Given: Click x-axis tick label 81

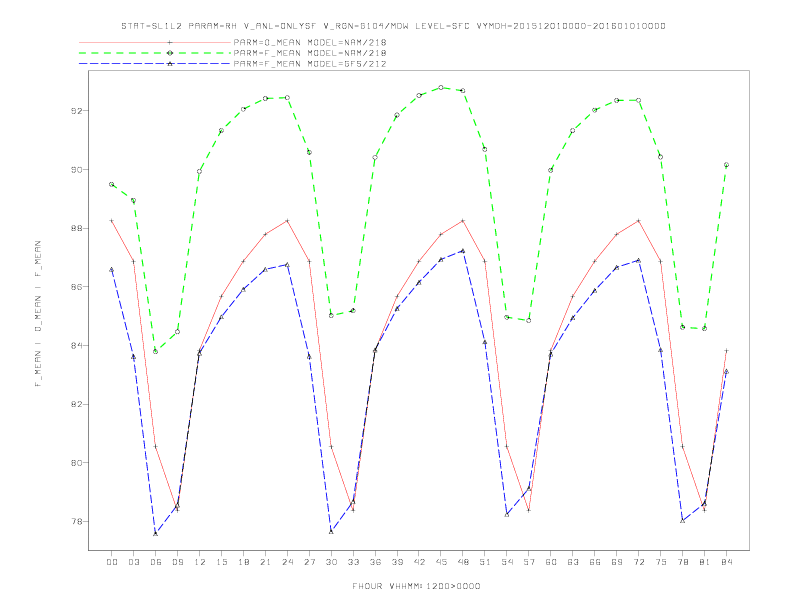Looking at the screenshot, I should coord(705,562).
